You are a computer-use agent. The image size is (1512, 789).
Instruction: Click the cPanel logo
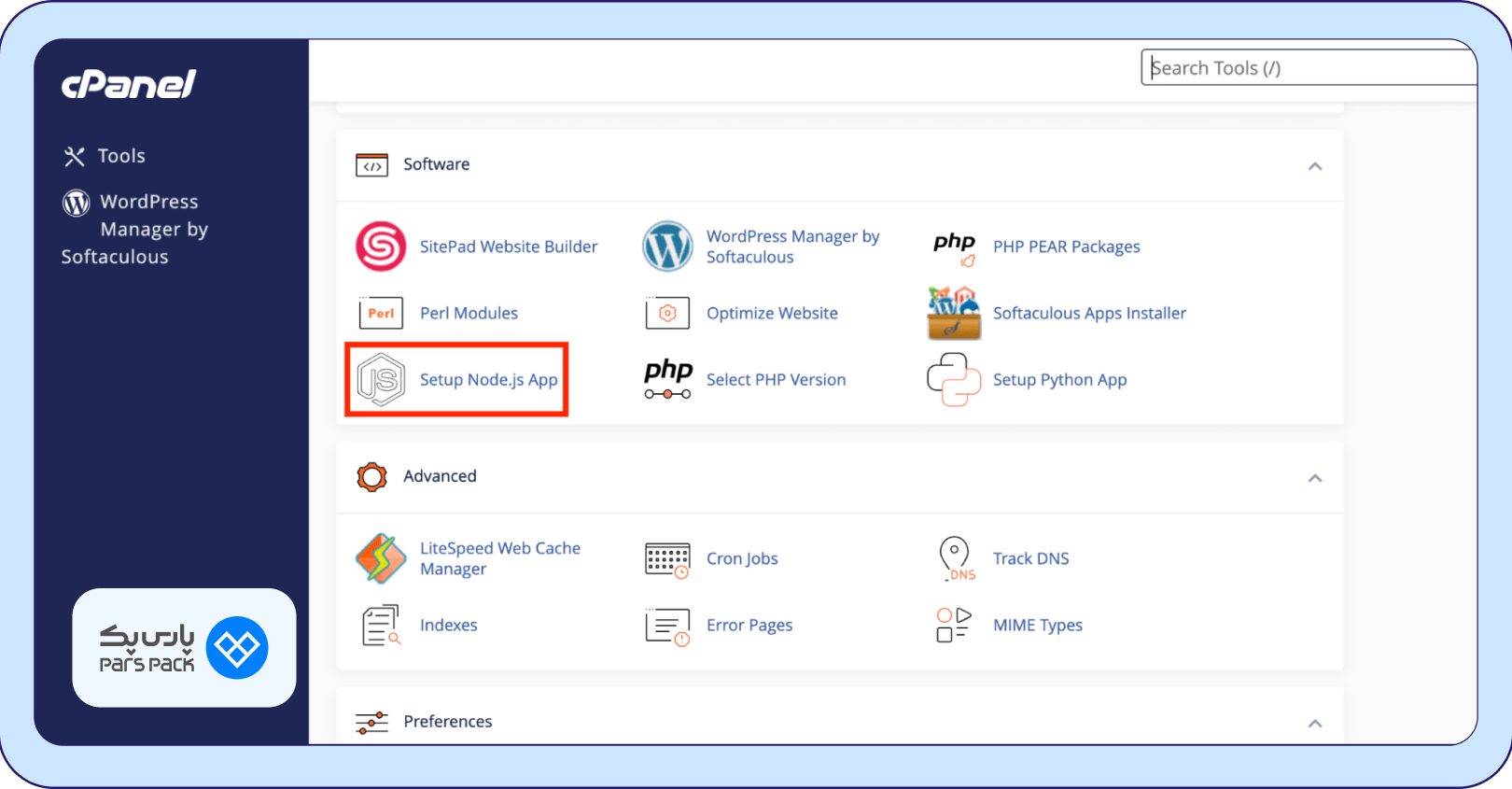pos(129,85)
